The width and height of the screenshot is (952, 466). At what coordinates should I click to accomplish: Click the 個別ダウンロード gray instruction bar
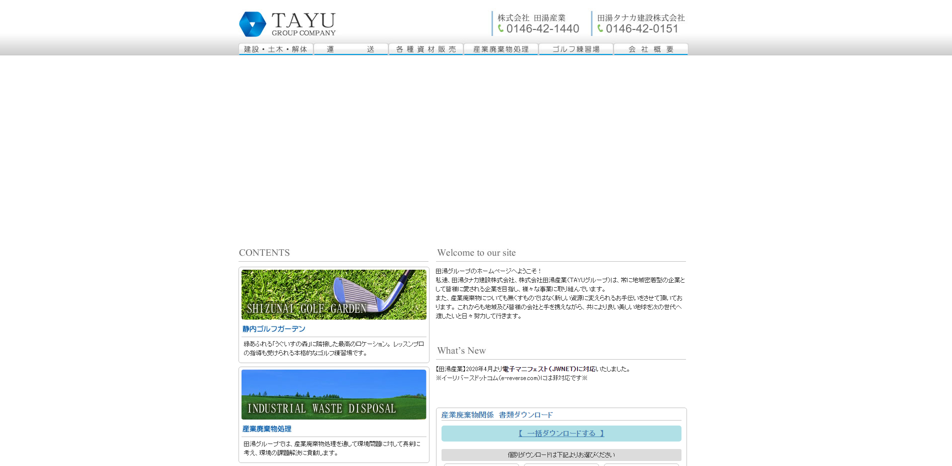[x=561, y=455]
